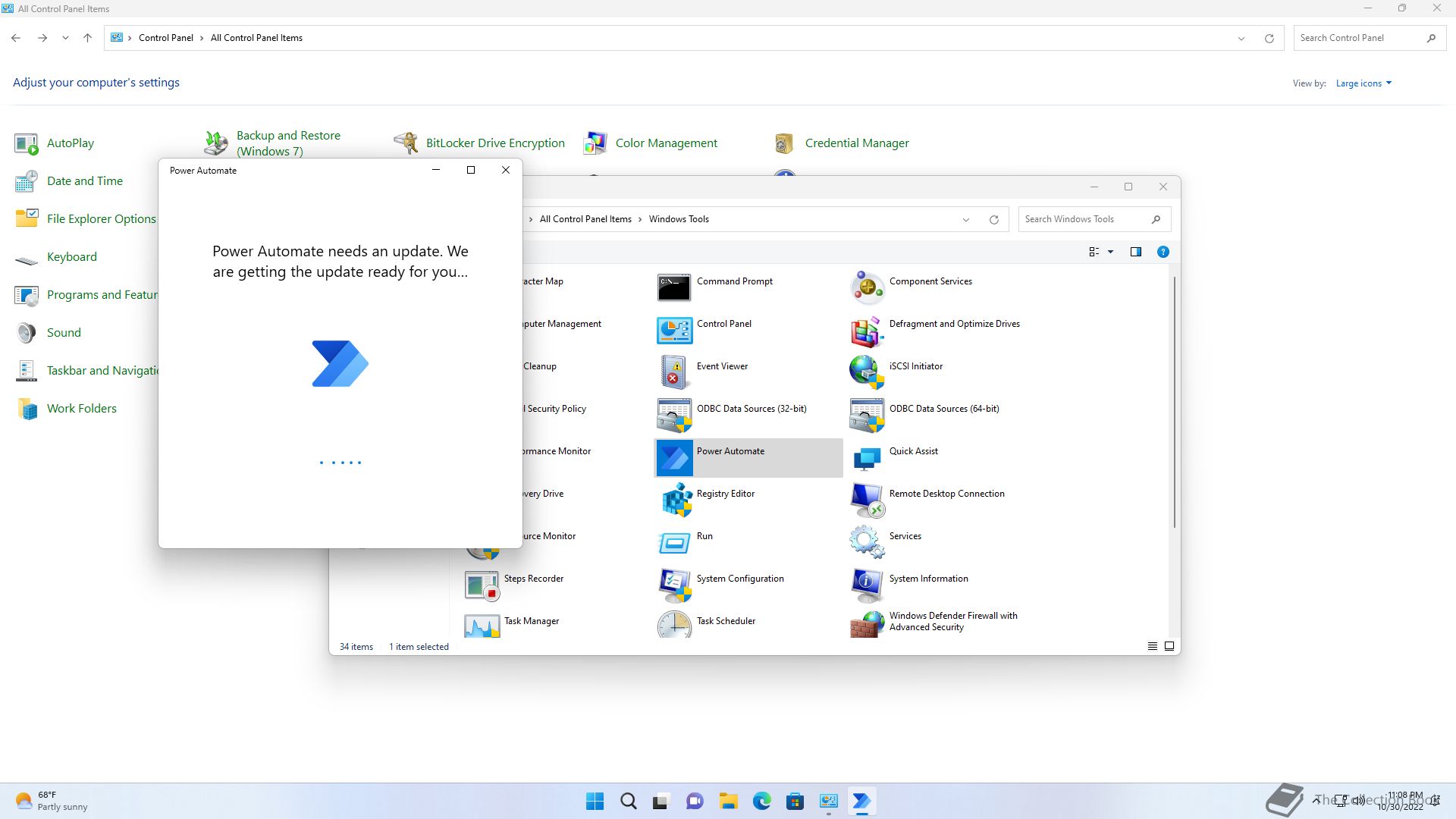1456x819 pixels.
Task: Open Color Management icon
Action: point(595,143)
